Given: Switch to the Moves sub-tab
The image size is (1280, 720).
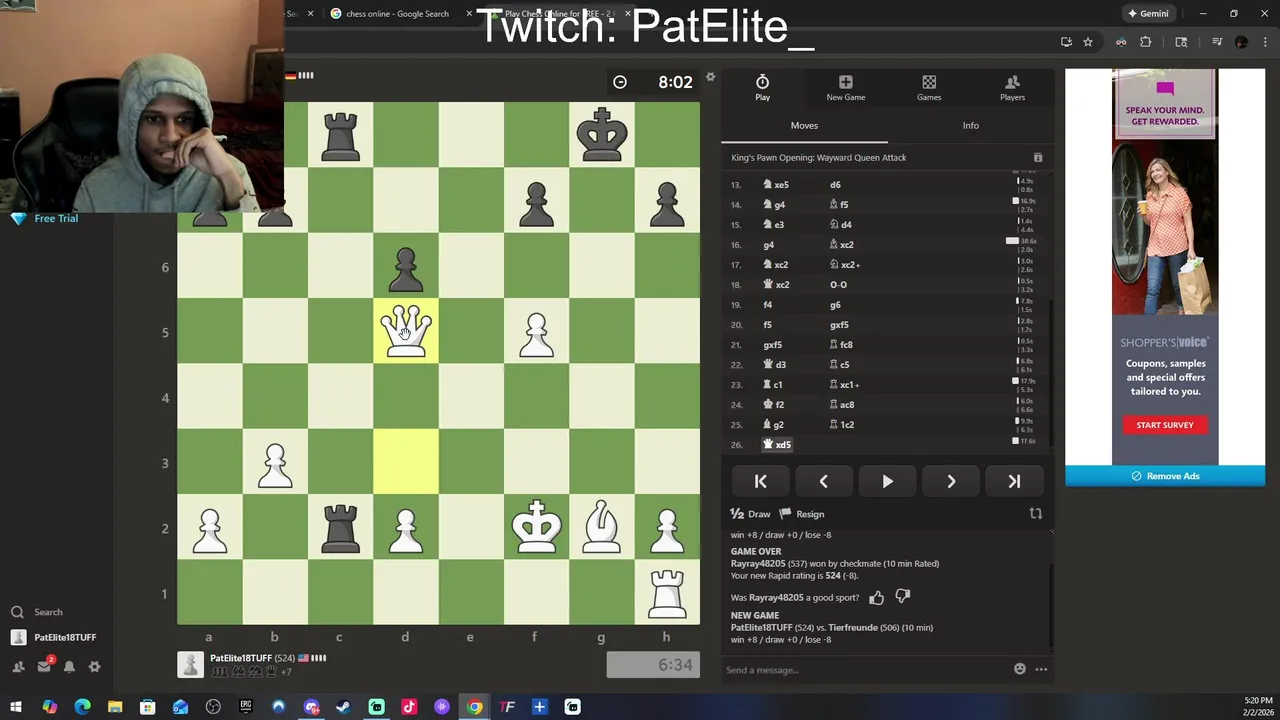Looking at the screenshot, I should tap(804, 125).
